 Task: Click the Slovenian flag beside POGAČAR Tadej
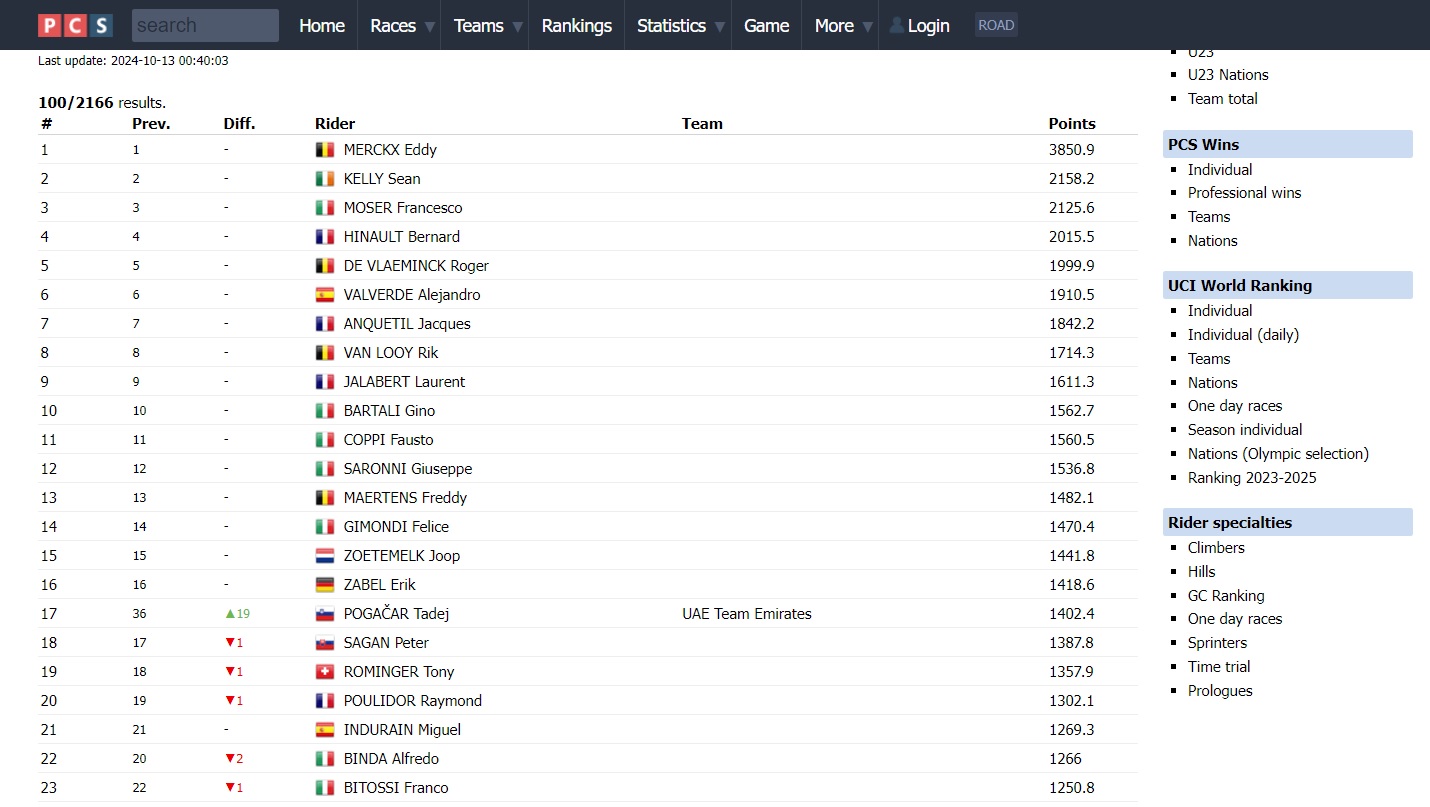(325, 614)
